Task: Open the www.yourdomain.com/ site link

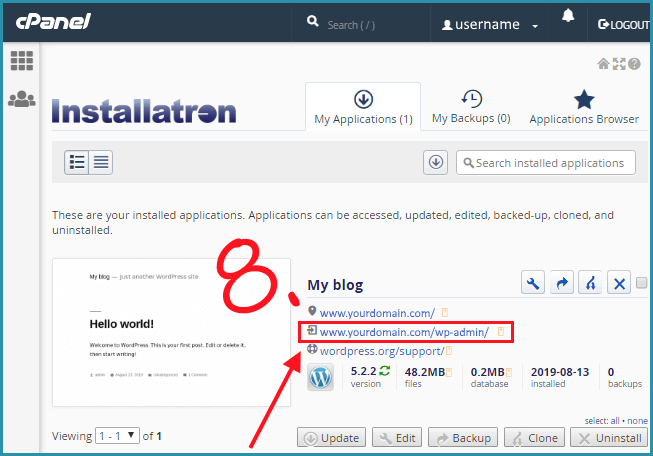Action: pyautogui.click(x=377, y=313)
